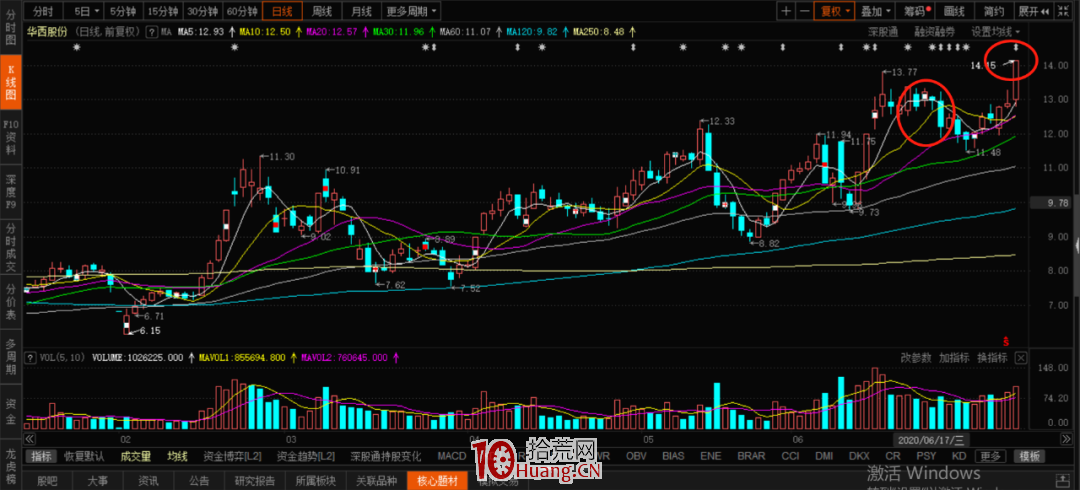Click 恢复默认 to restore defaults
This screenshot has width=1080, height=490.
click(x=84, y=456)
